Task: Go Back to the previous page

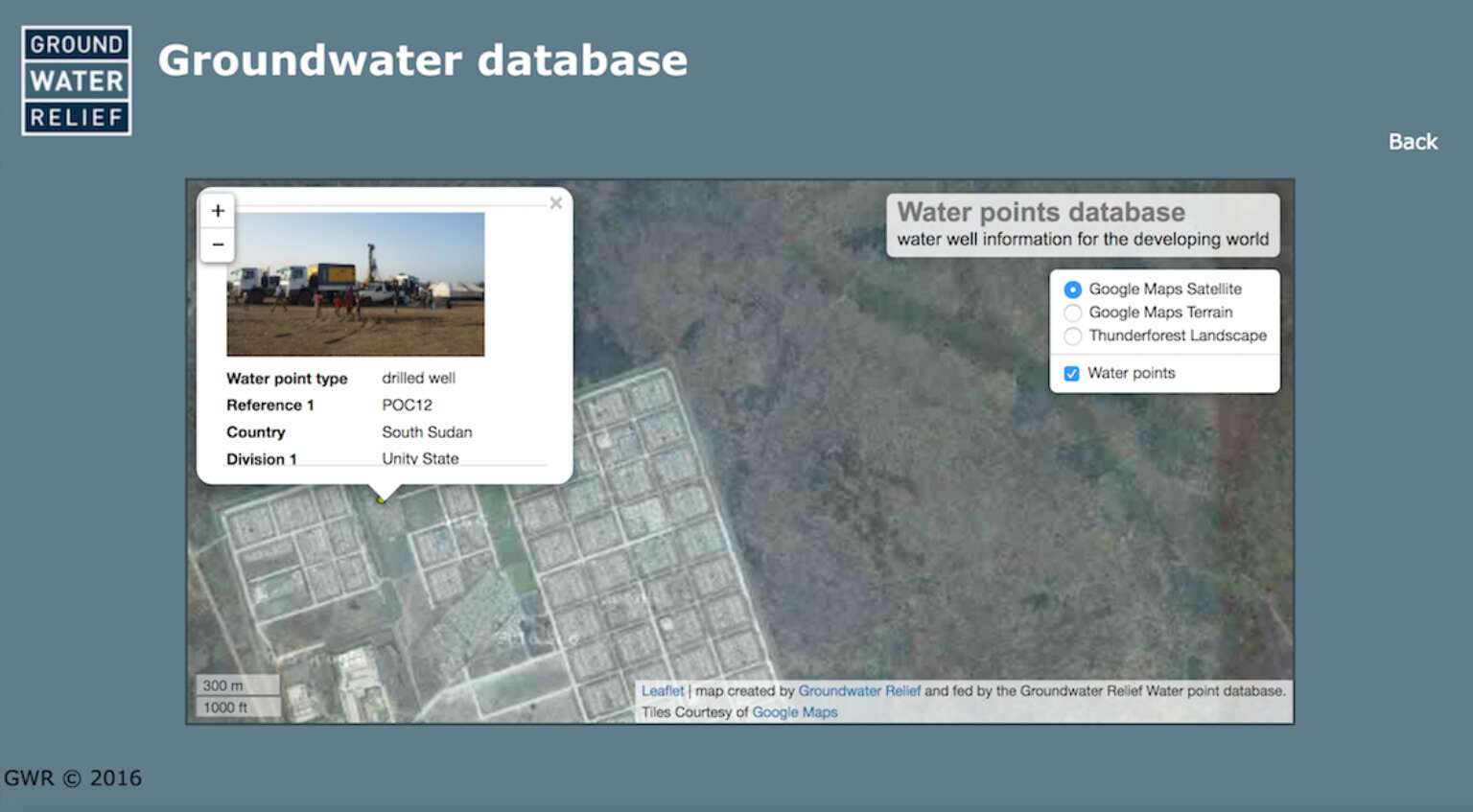Action: [x=1413, y=142]
